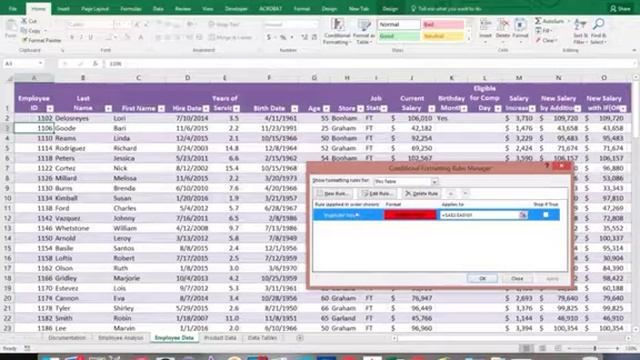640x360 pixels.
Task: Open the File tab
Action: tap(13, 9)
